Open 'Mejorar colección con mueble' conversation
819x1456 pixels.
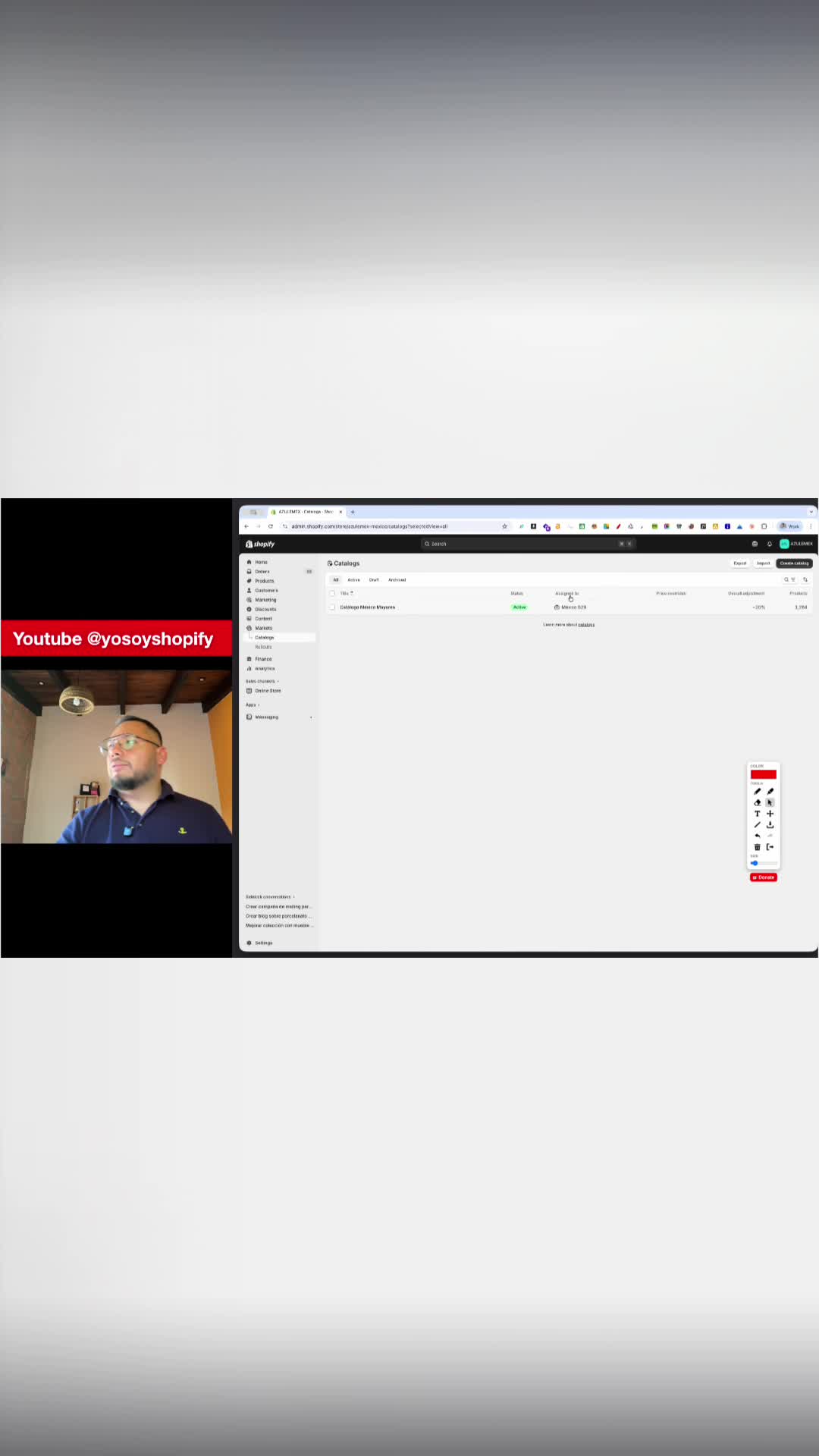click(x=278, y=925)
